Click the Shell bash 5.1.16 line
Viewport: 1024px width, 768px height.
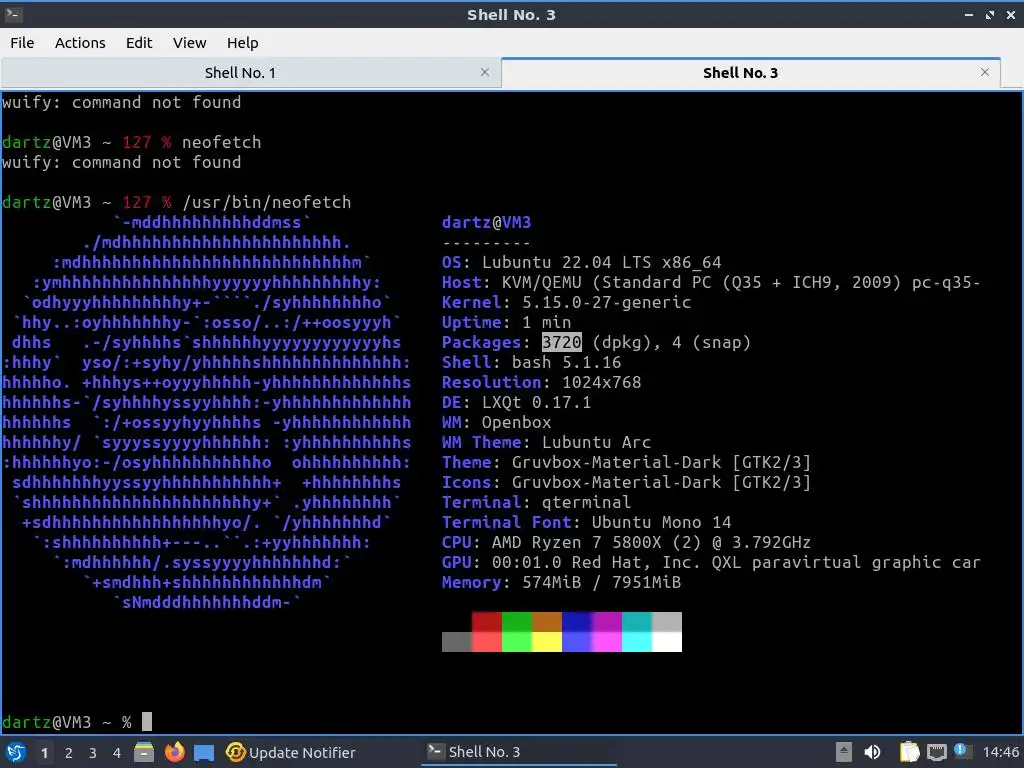tap(532, 362)
